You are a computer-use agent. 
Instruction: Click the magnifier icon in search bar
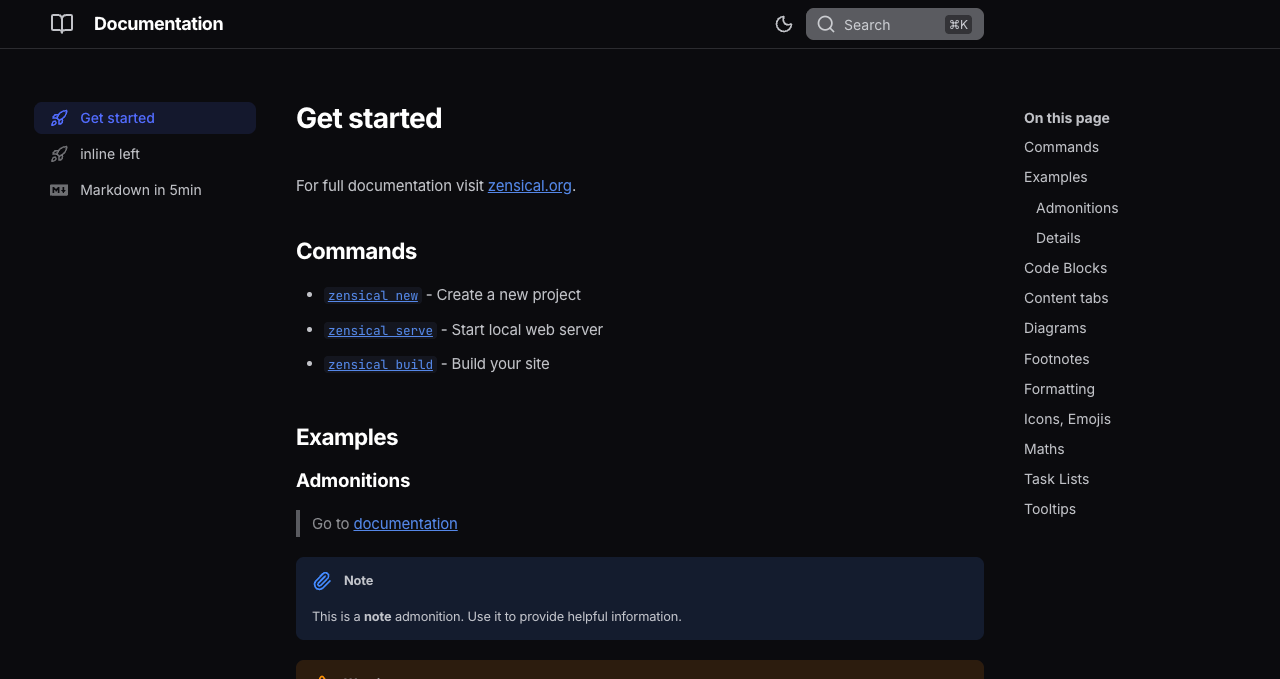[x=826, y=24]
